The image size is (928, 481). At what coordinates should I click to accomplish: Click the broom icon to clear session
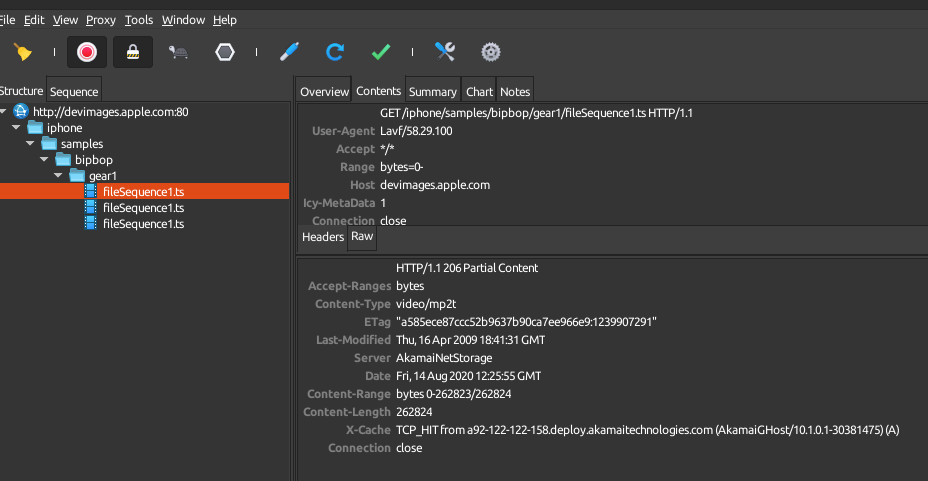pyautogui.click(x=23, y=52)
